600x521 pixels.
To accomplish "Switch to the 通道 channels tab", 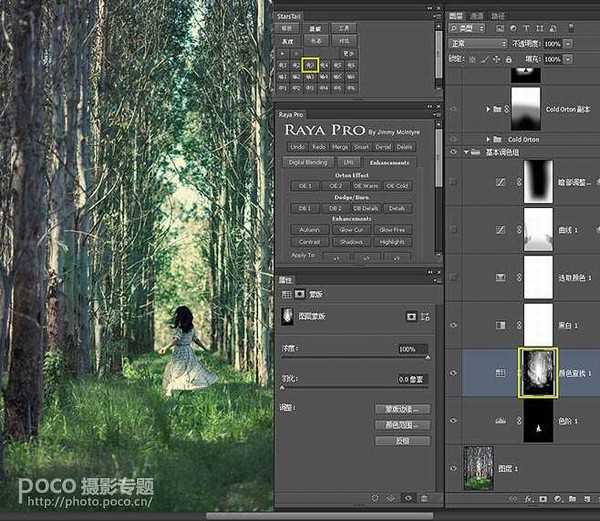I will [x=476, y=16].
